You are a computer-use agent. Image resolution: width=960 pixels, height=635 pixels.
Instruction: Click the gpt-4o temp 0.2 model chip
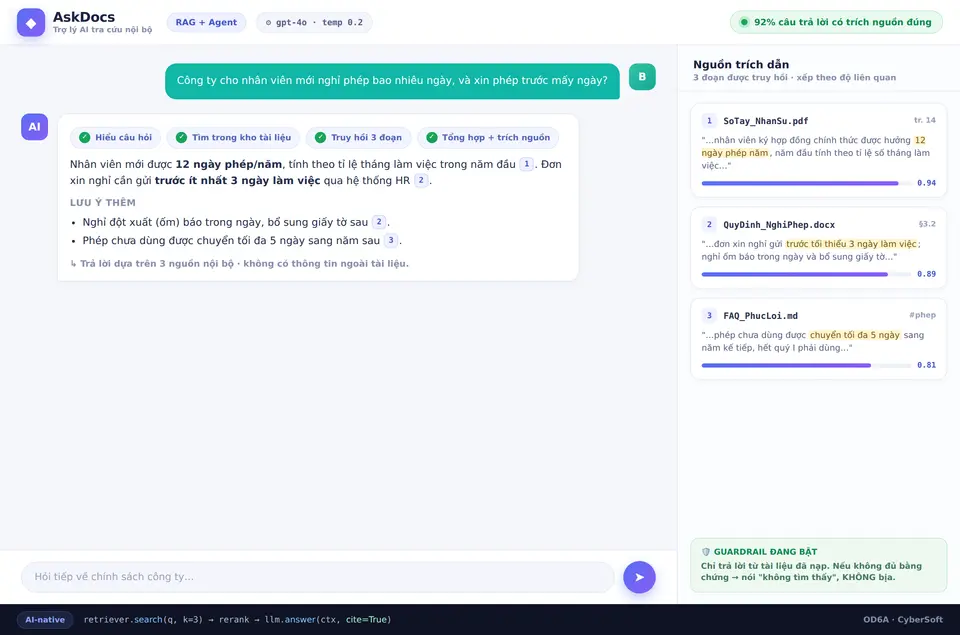tap(314, 22)
